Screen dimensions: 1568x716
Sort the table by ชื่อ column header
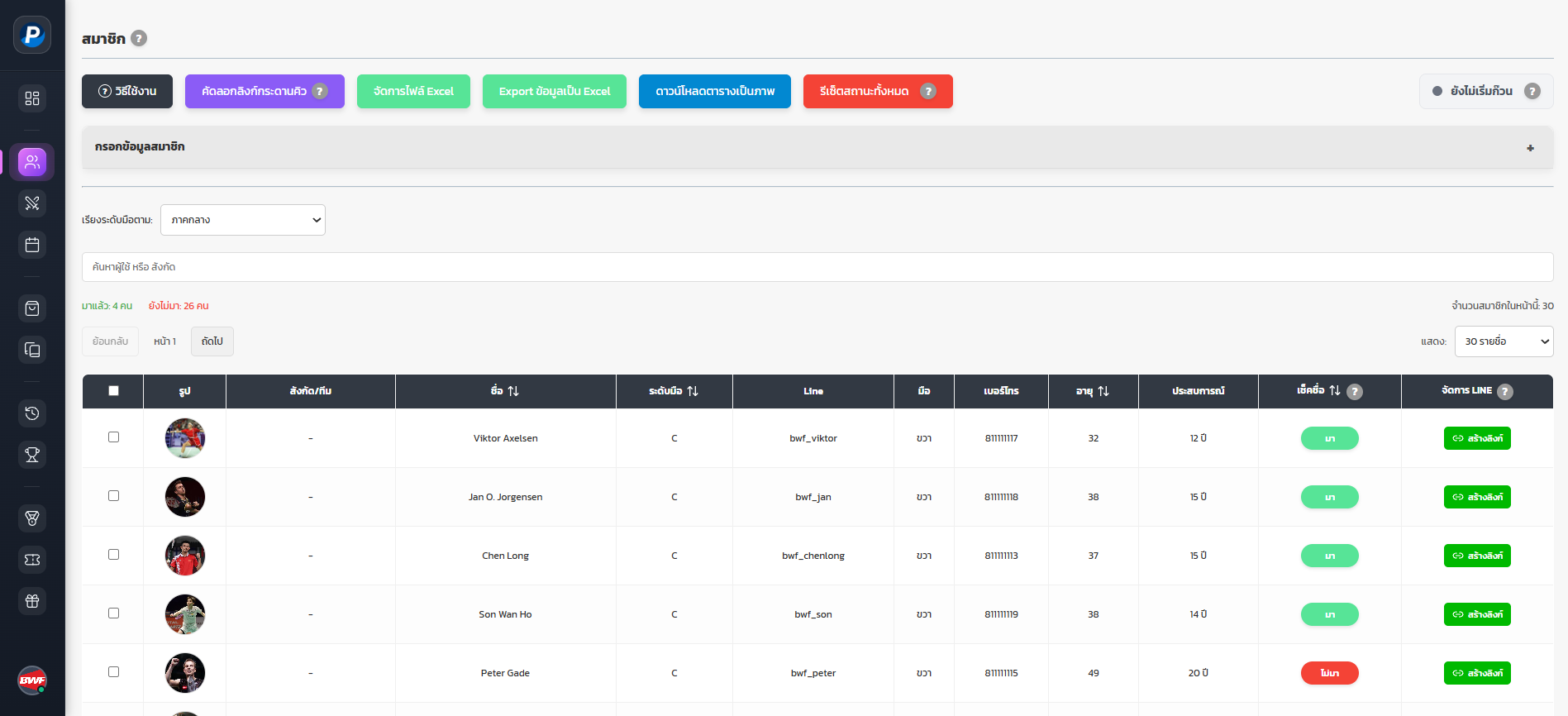[x=505, y=391]
